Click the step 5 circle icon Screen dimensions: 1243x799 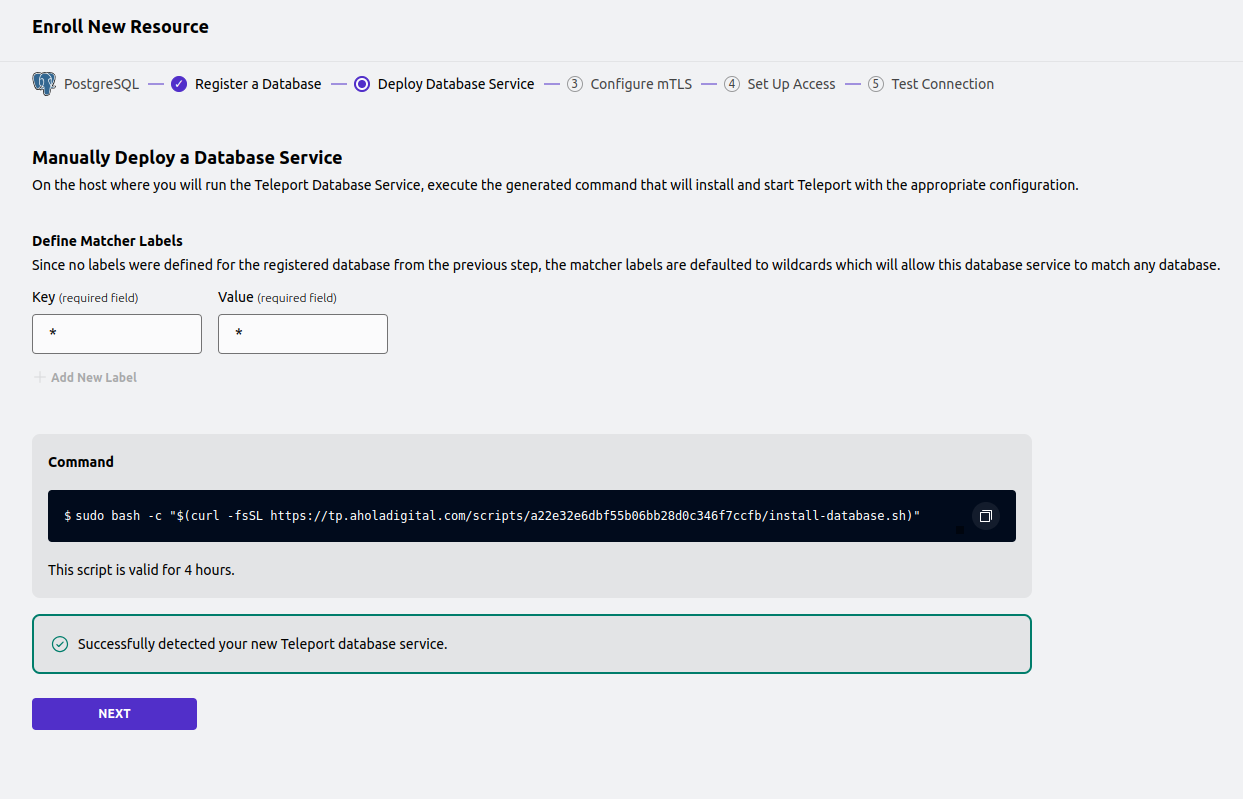coord(876,84)
